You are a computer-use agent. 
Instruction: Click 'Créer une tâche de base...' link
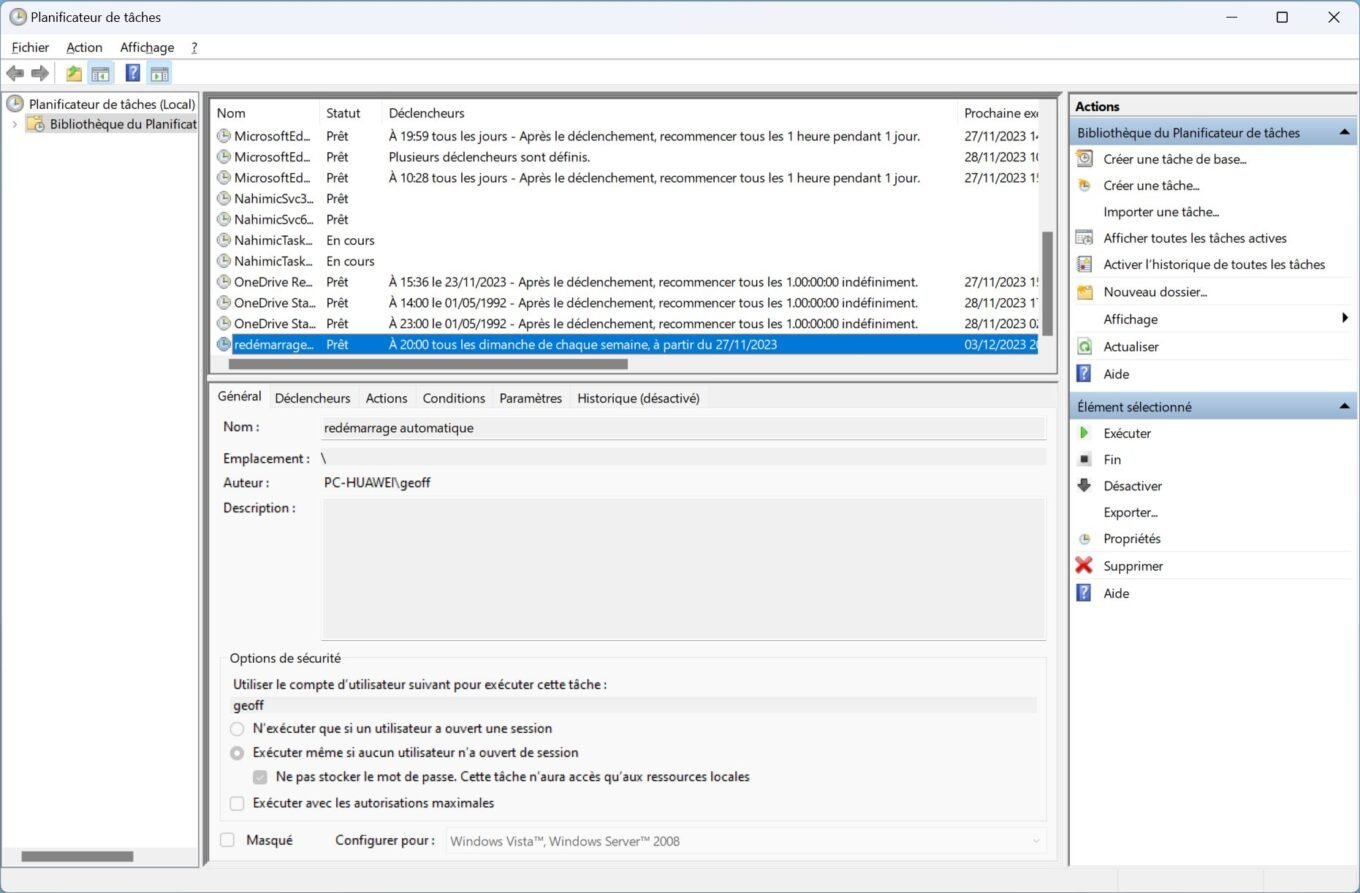1175,159
